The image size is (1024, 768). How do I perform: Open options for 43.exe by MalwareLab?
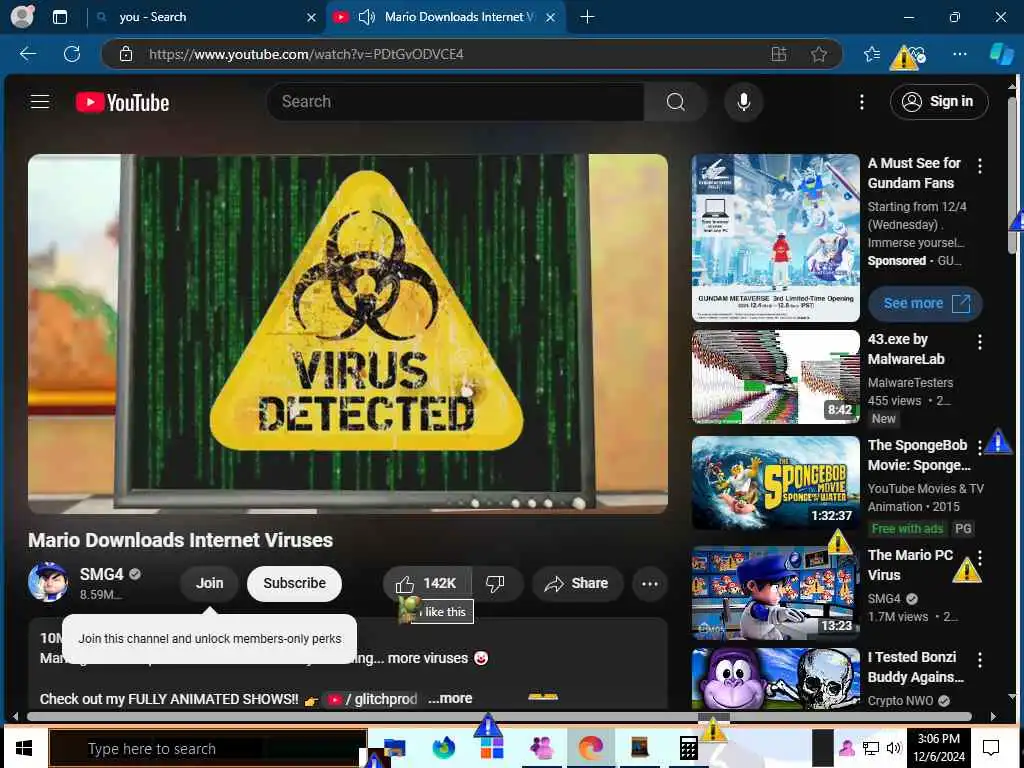(980, 342)
